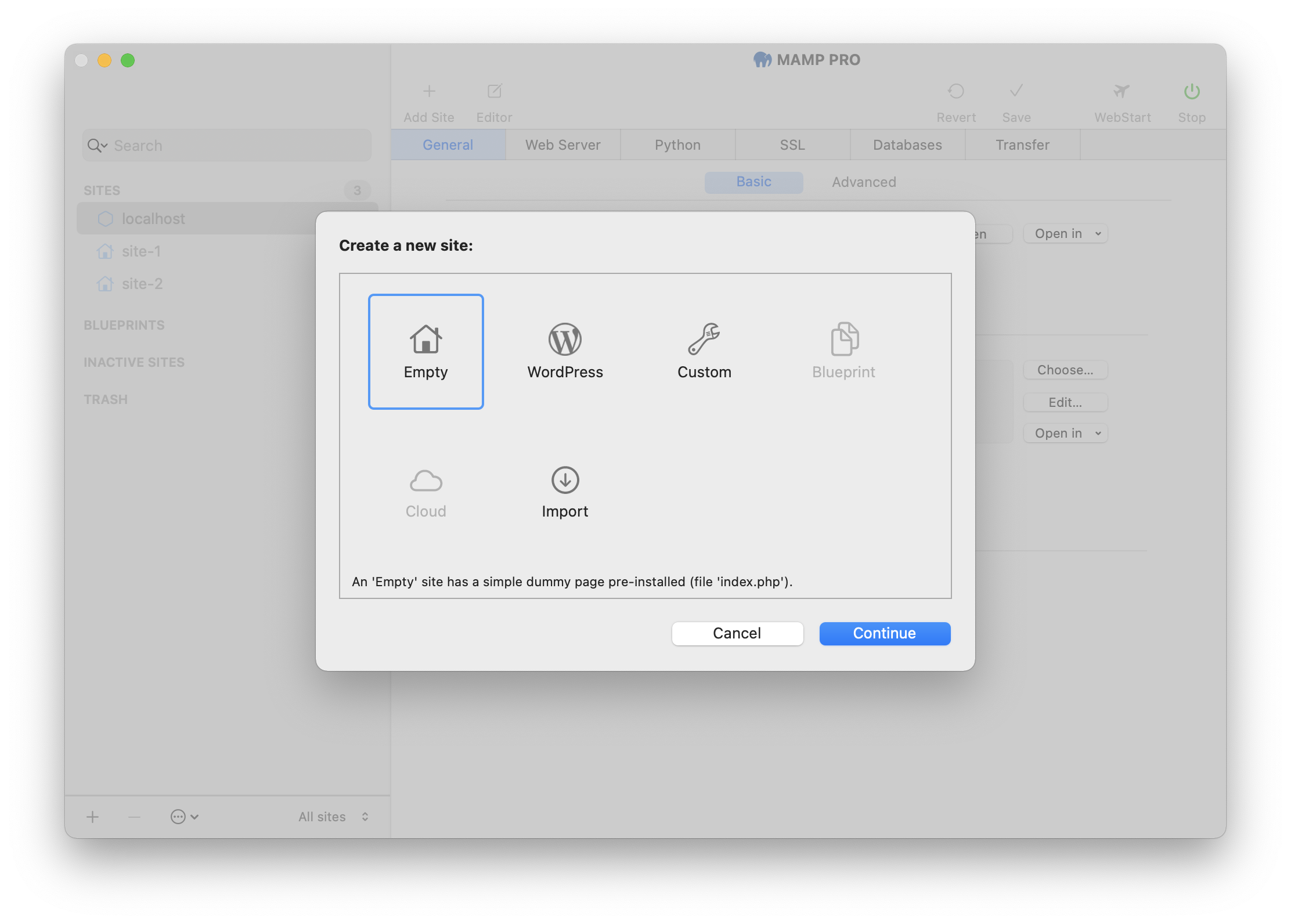The width and height of the screenshot is (1291, 924).
Task: Click the sidebar Search field
Action: pyautogui.click(x=227, y=145)
